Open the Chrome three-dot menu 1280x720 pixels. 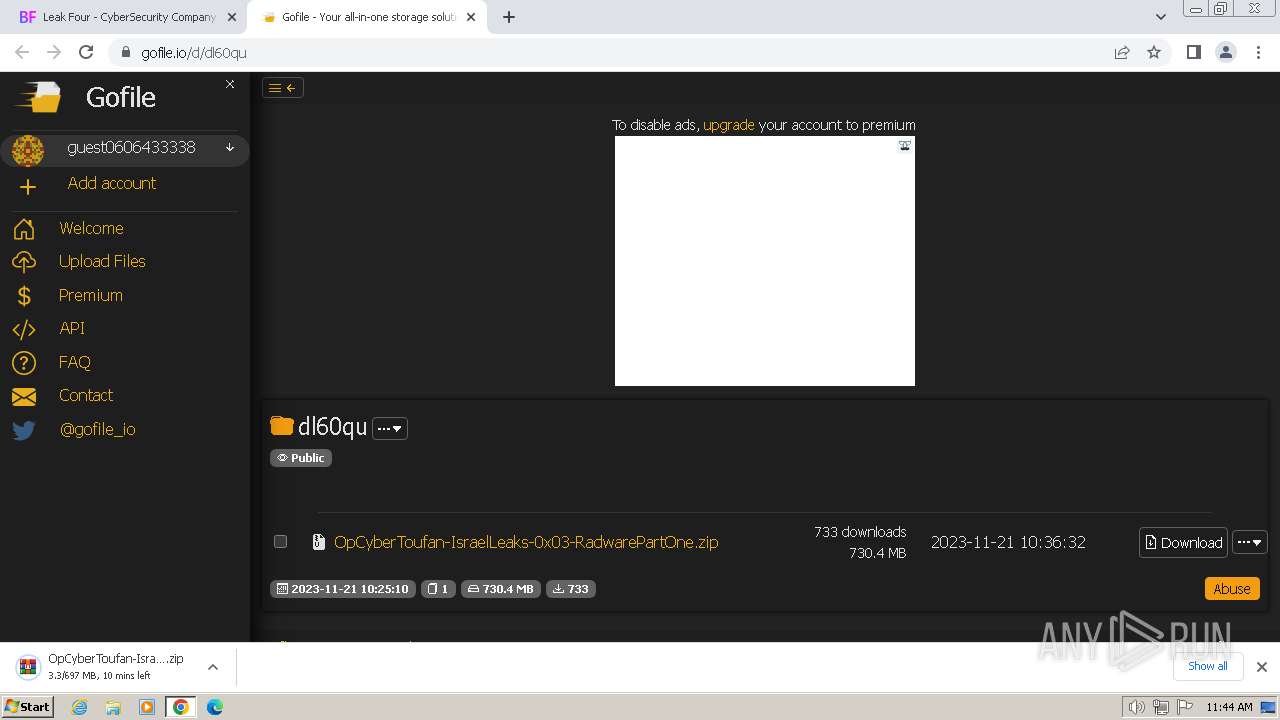[x=1258, y=53]
